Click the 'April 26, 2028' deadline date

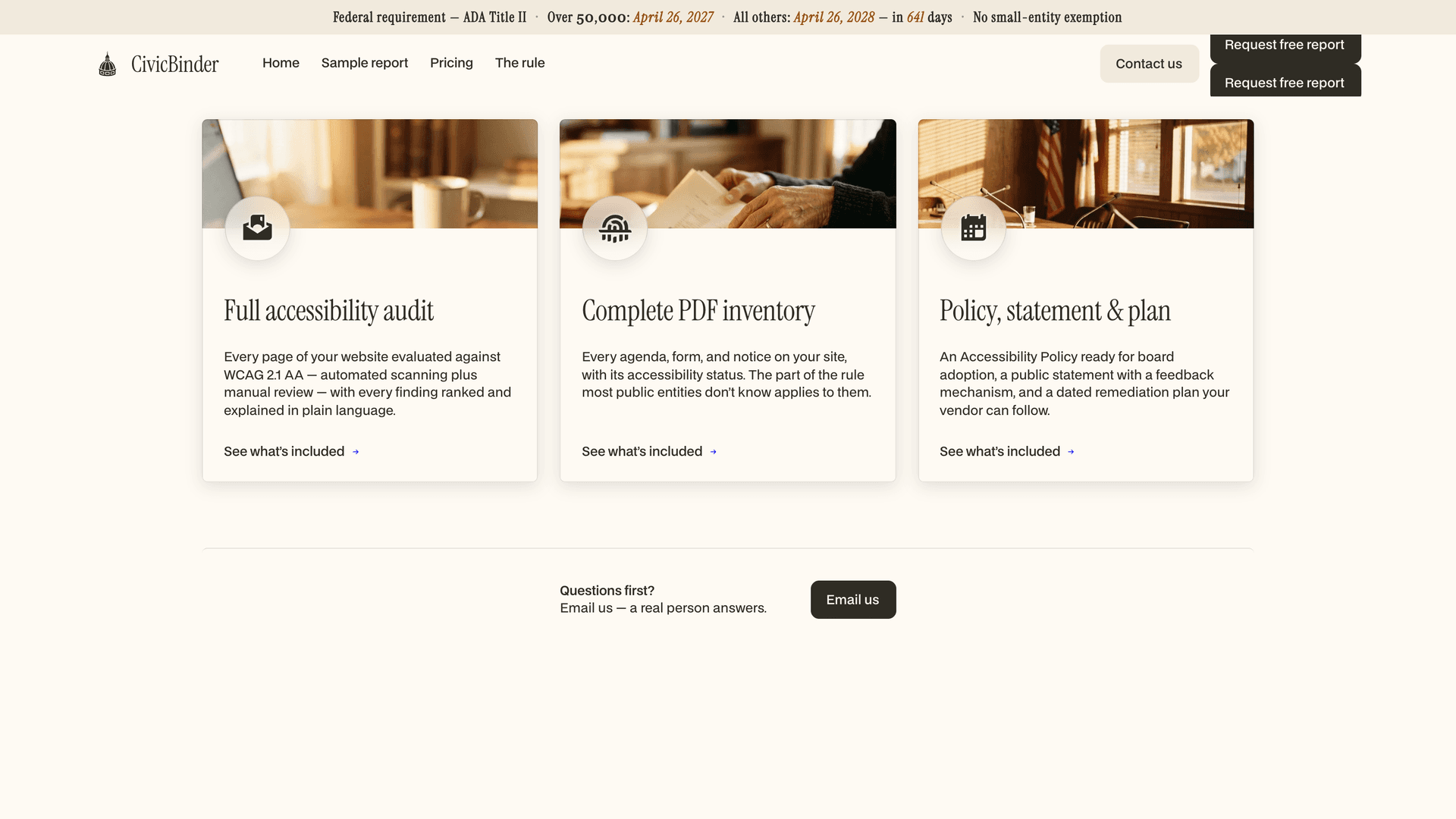pyautogui.click(x=834, y=17)
